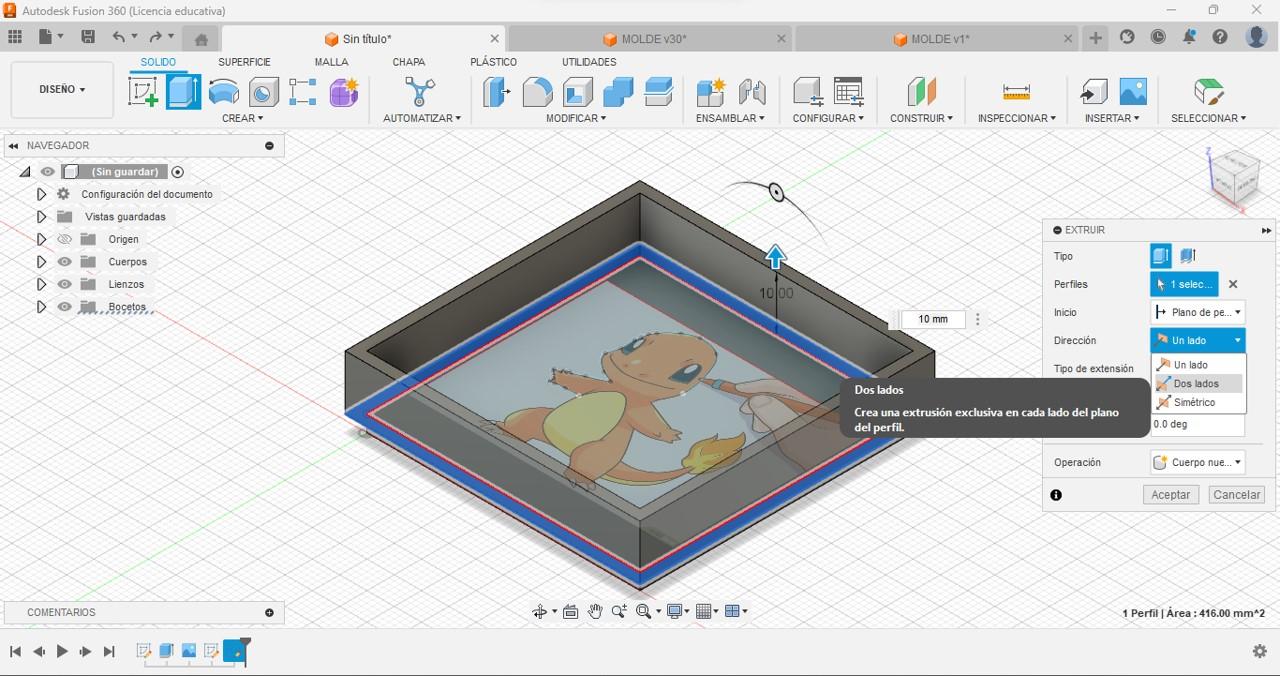Image resolution: width=1280 pixels, height=676 pixels.
Task: Save the document with floppy icon
Action: point(88,38)
